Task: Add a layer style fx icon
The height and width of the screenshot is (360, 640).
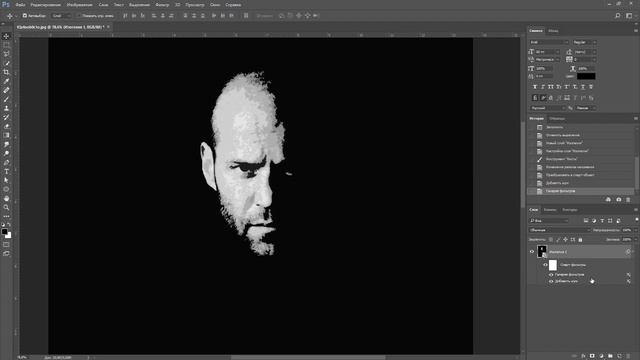Action: tap(583, 356)
